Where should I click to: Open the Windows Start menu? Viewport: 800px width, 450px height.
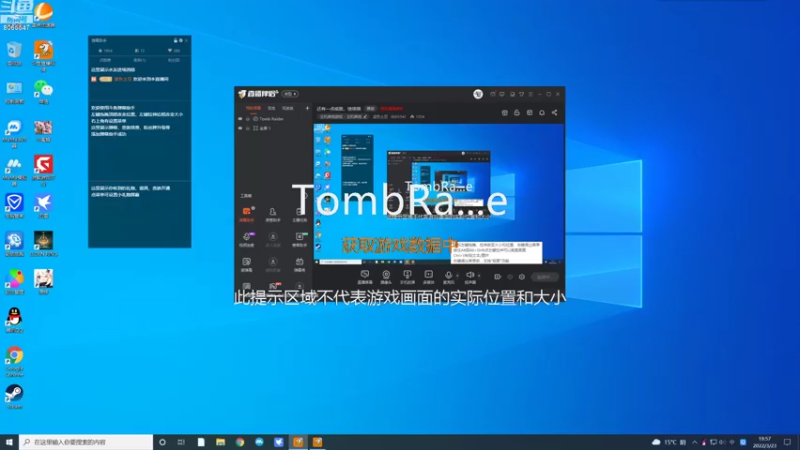pos(9,442)
